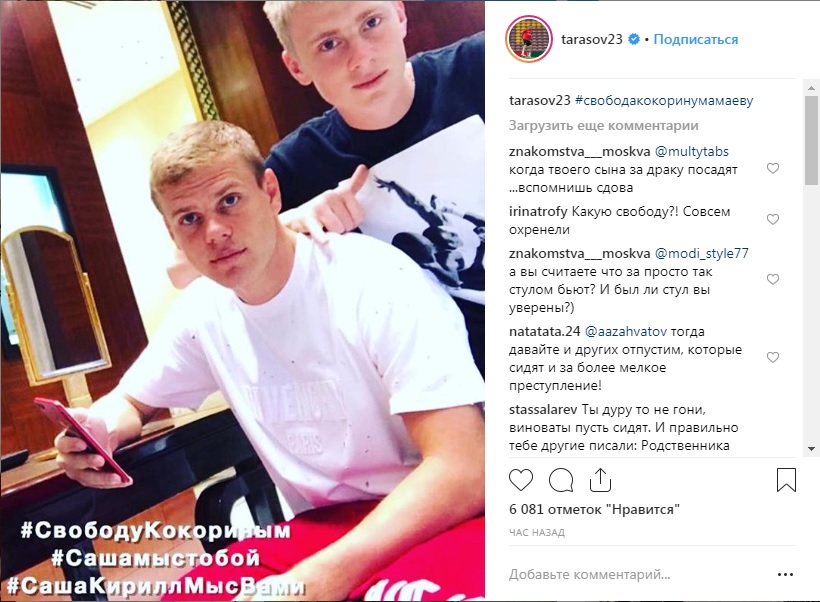
Task: Open the @multytabs mention
Action: pyautogui.click(x=691, y=152)
